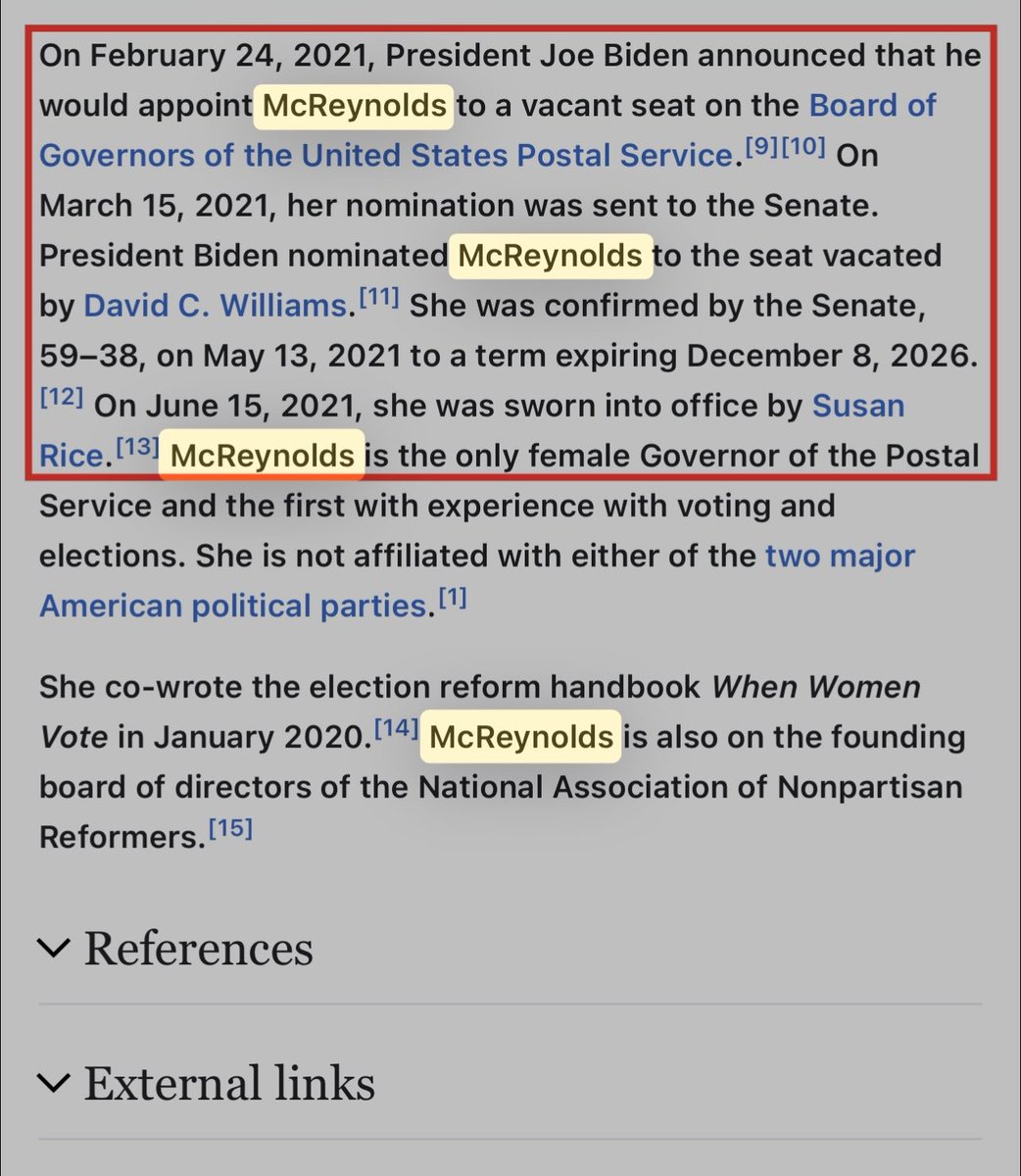Viewport: 1021px width, 1176px height.
Task: Click the chevron icon beside References
Action: click(54, 949)
